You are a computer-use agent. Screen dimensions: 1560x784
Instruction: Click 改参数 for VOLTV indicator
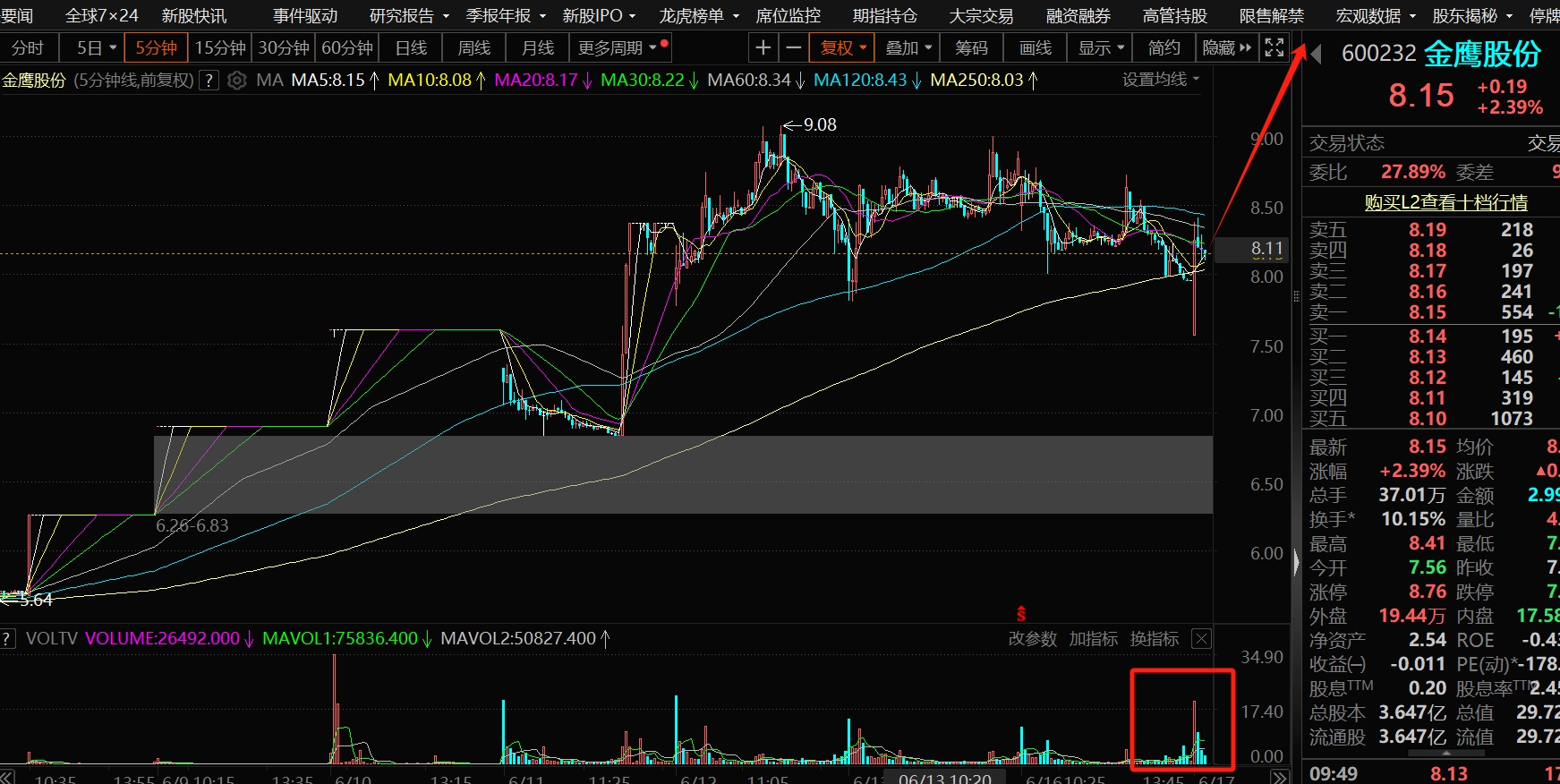click(1033, 639)
